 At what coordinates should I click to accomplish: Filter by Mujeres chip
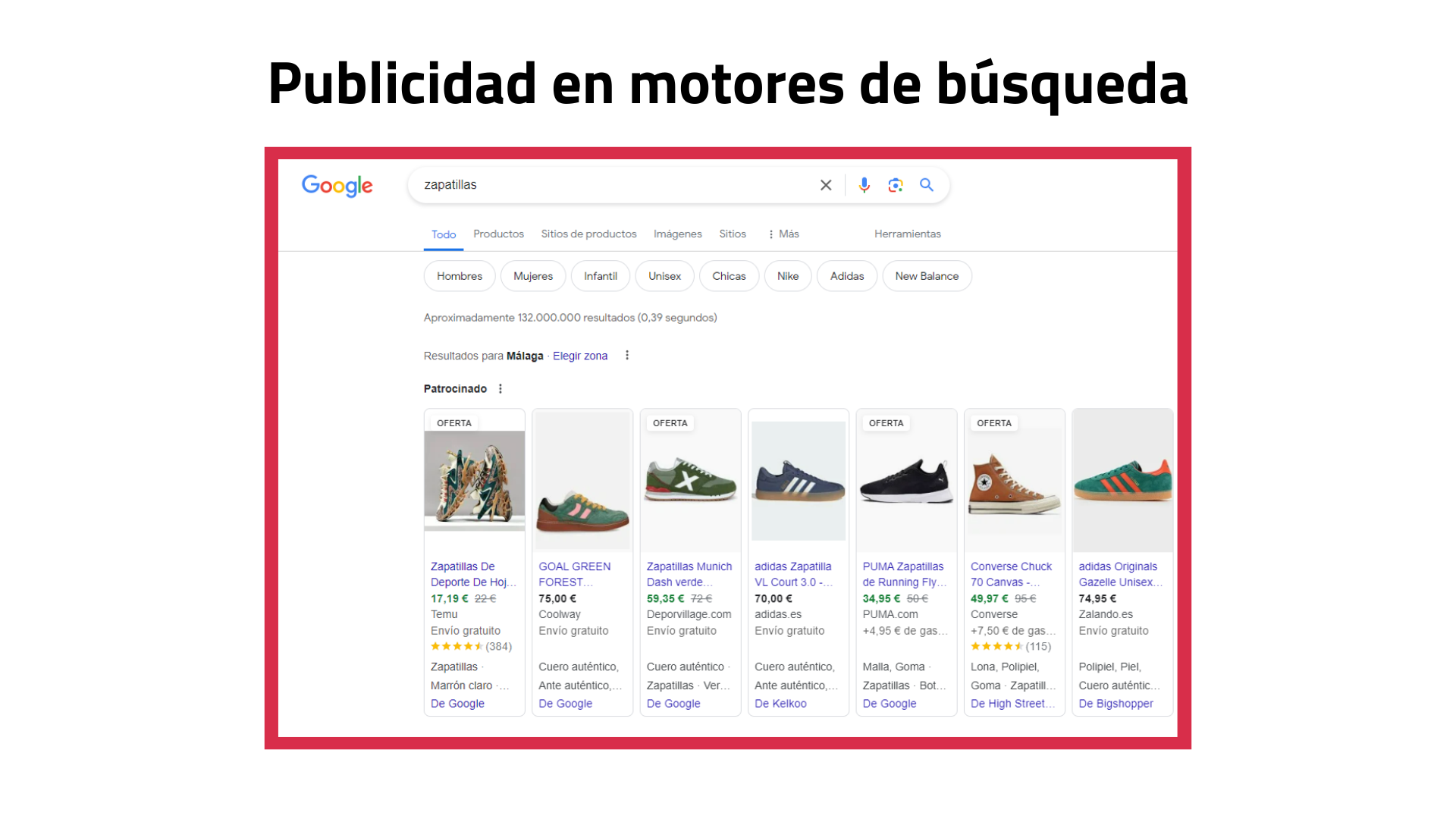coord(533,276)
